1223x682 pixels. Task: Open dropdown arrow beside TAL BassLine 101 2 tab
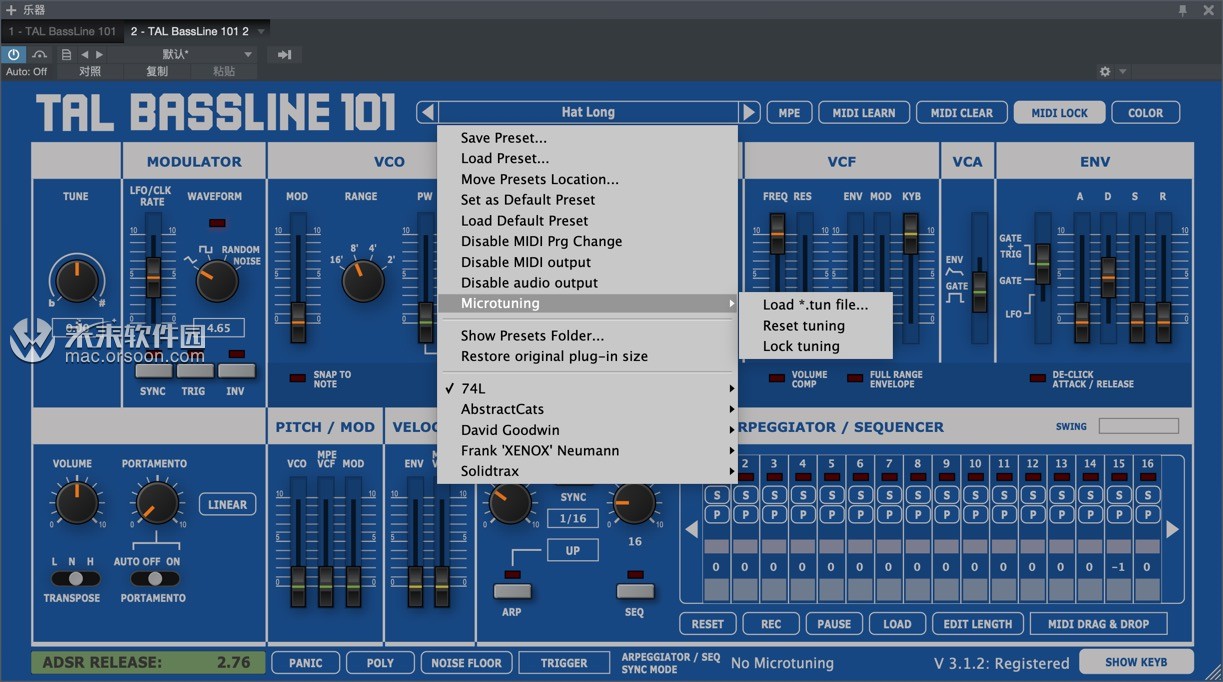(261, 31)
